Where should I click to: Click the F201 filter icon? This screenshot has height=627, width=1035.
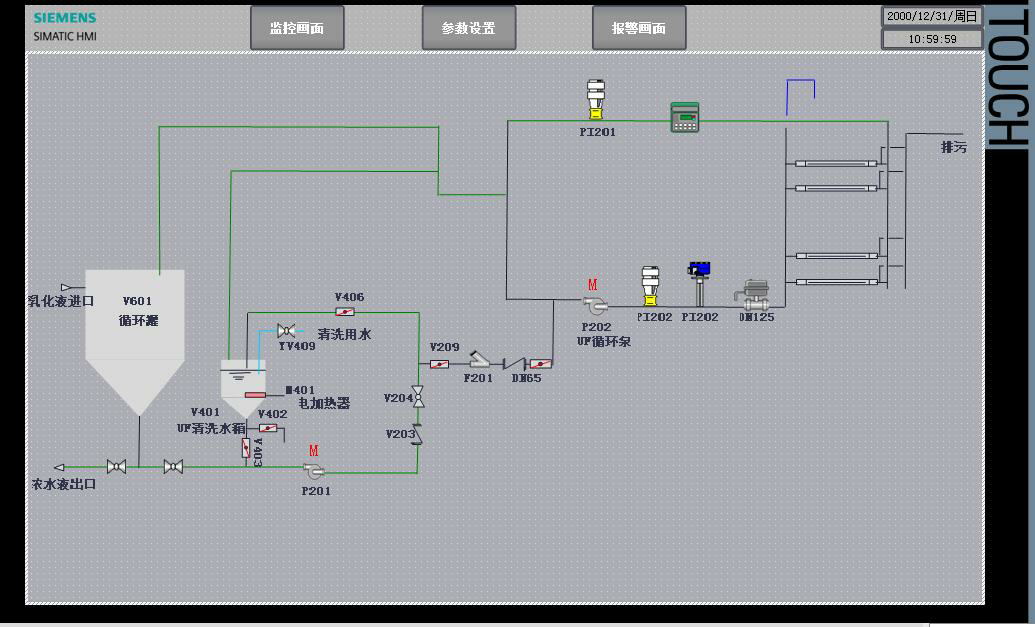tap(479, 360)
